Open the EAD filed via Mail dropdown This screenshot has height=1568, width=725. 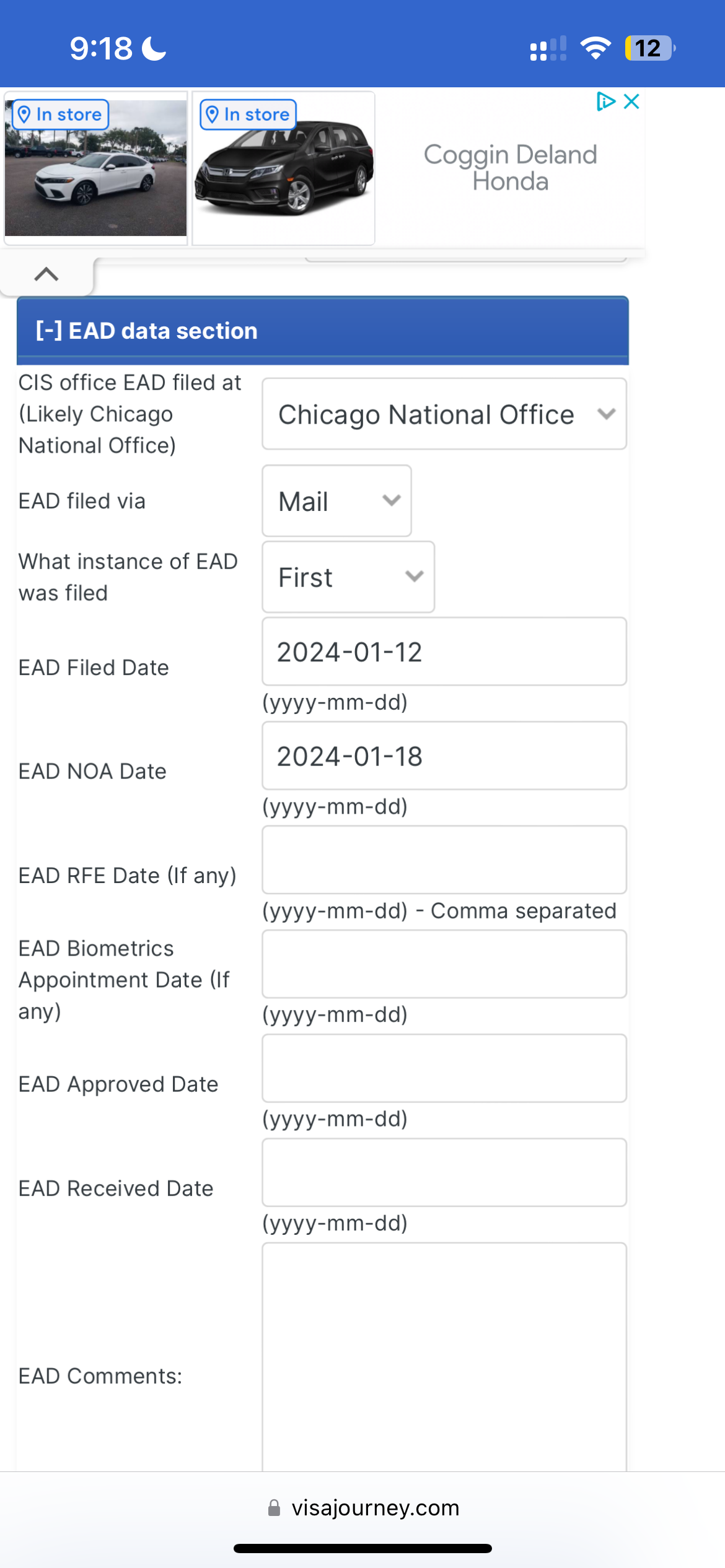336,501
